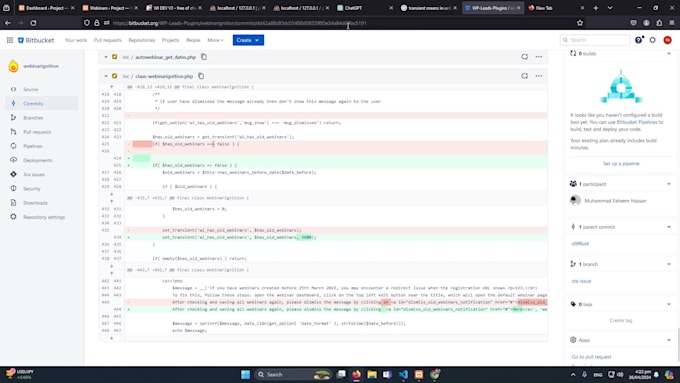Collapse the 1 branch panel
Screen dimensions: 680x383
[x=668, y=264]
